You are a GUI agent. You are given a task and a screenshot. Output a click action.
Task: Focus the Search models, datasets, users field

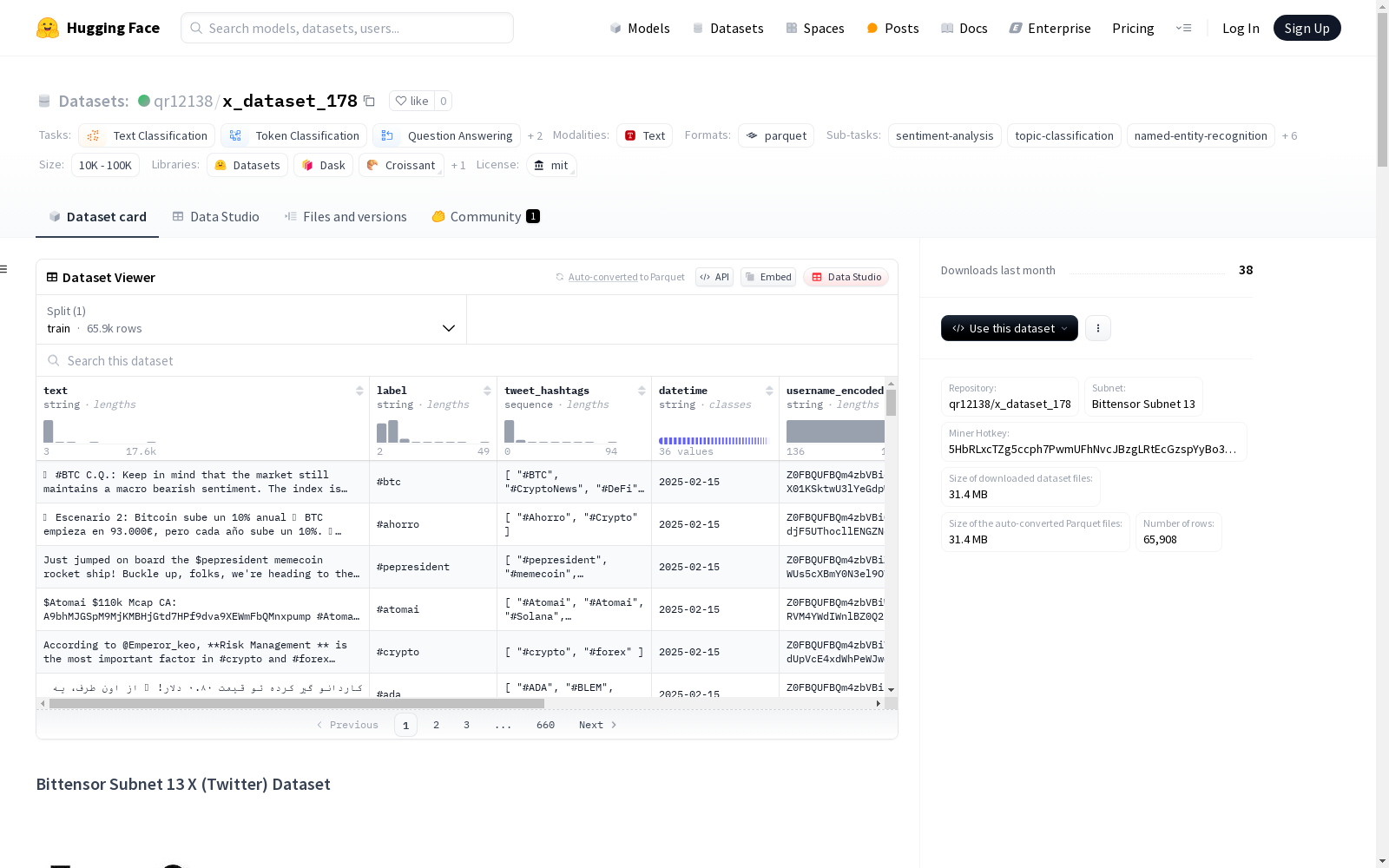(x=347, y=28)
